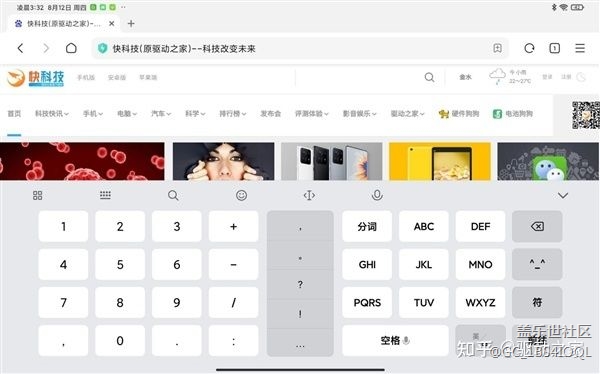Tap the backspace key
Screen dimensions: 600x374
(537, 226)
